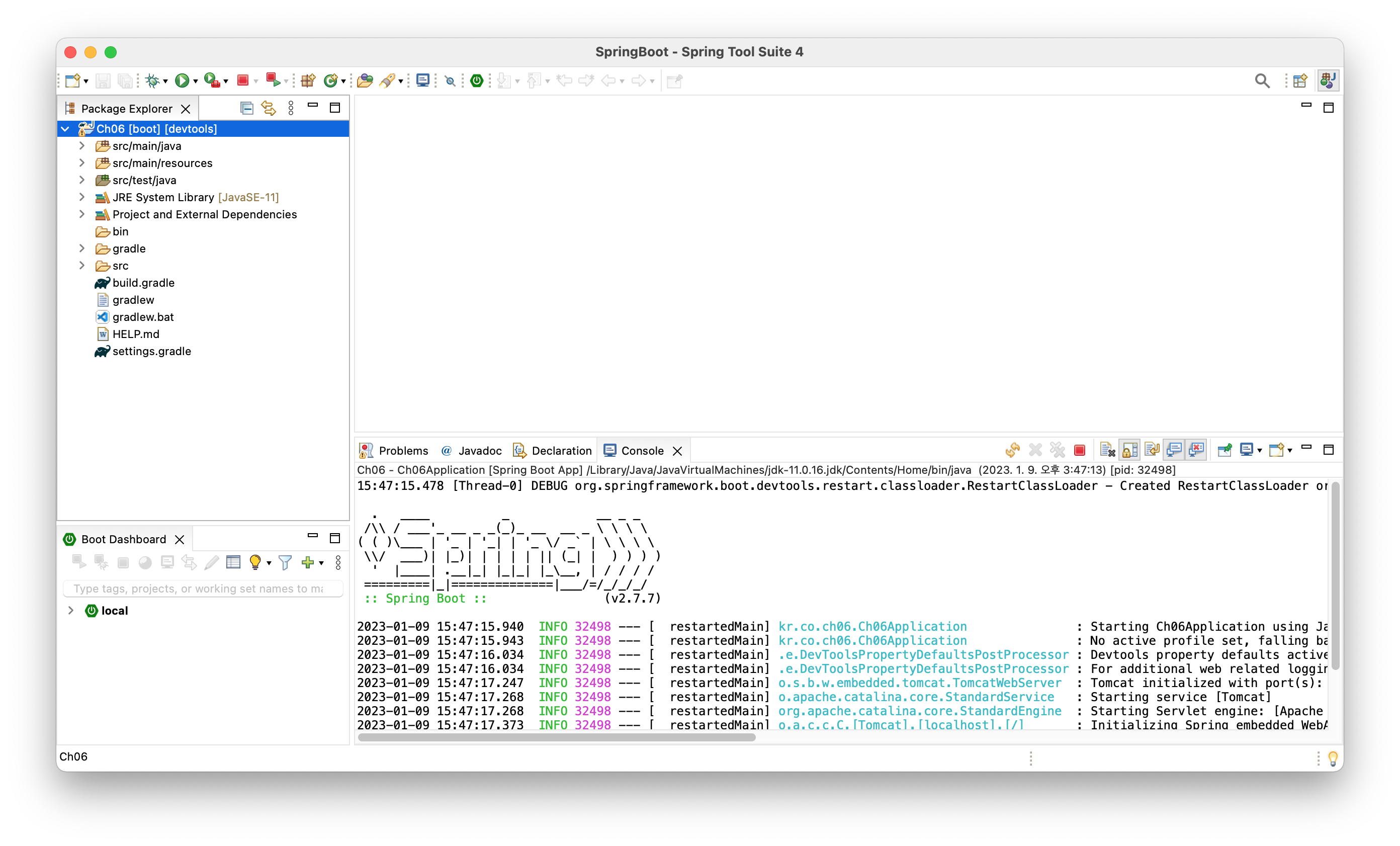Expand the gradle folder
Image resolution: width=1400 pixels, height=846 pixels.
[x=82, y=248]
